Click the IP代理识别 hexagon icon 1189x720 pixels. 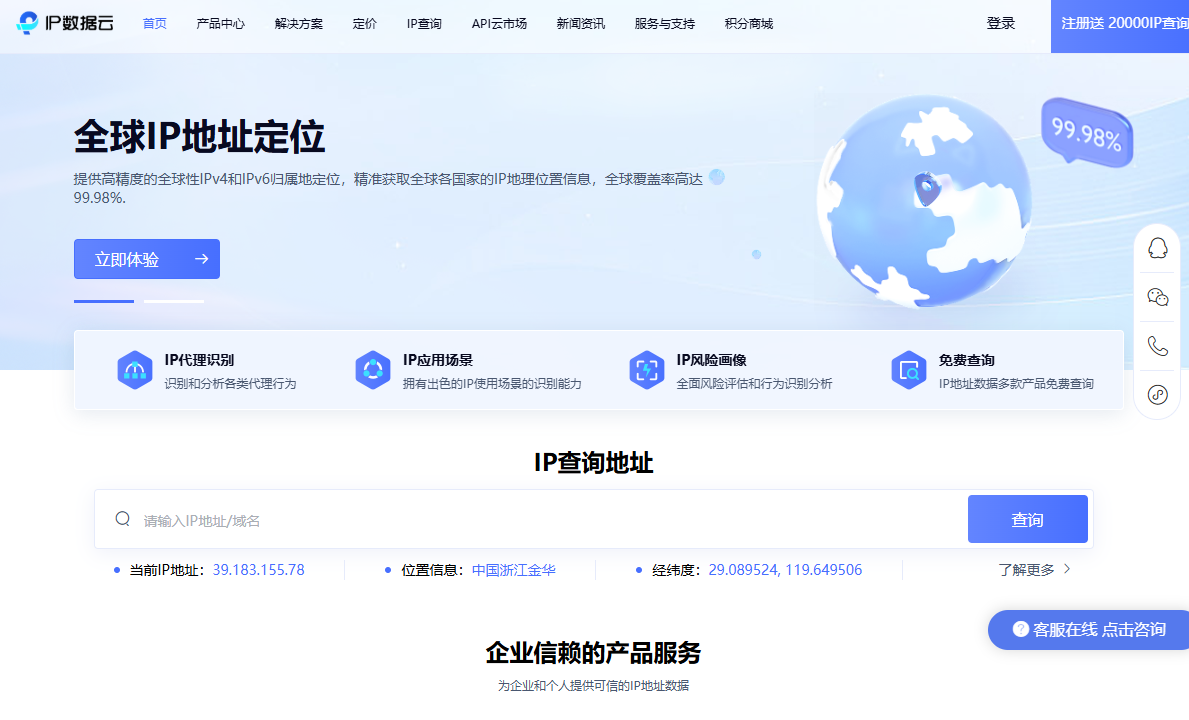pyautogui.click(x=135, y=370)
